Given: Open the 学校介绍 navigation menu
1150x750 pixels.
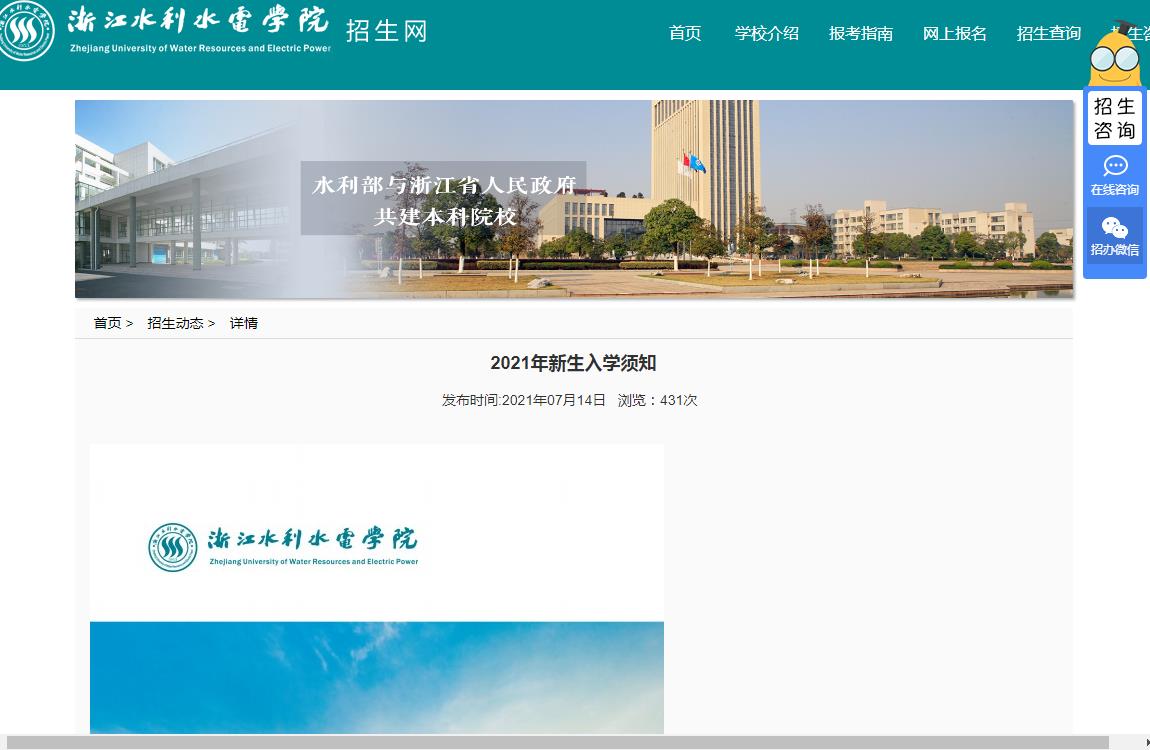Looking at the screenshot, I should click(767, 33).
